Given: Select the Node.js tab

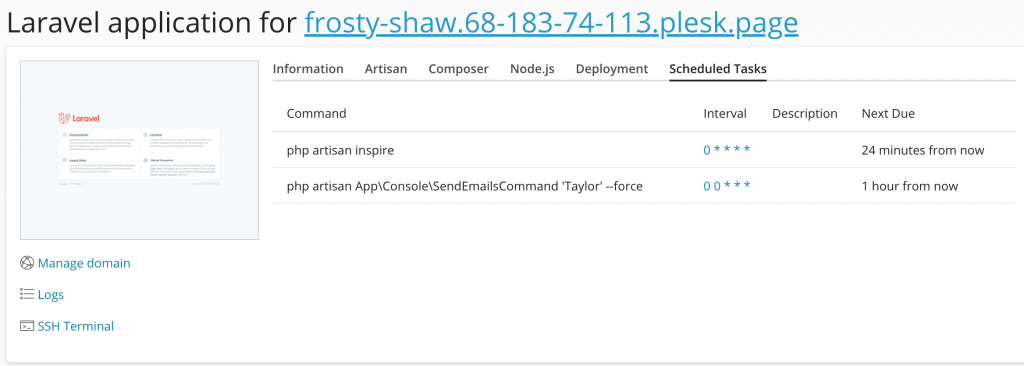Looking at the screenshot, I should tap(532, 69).
